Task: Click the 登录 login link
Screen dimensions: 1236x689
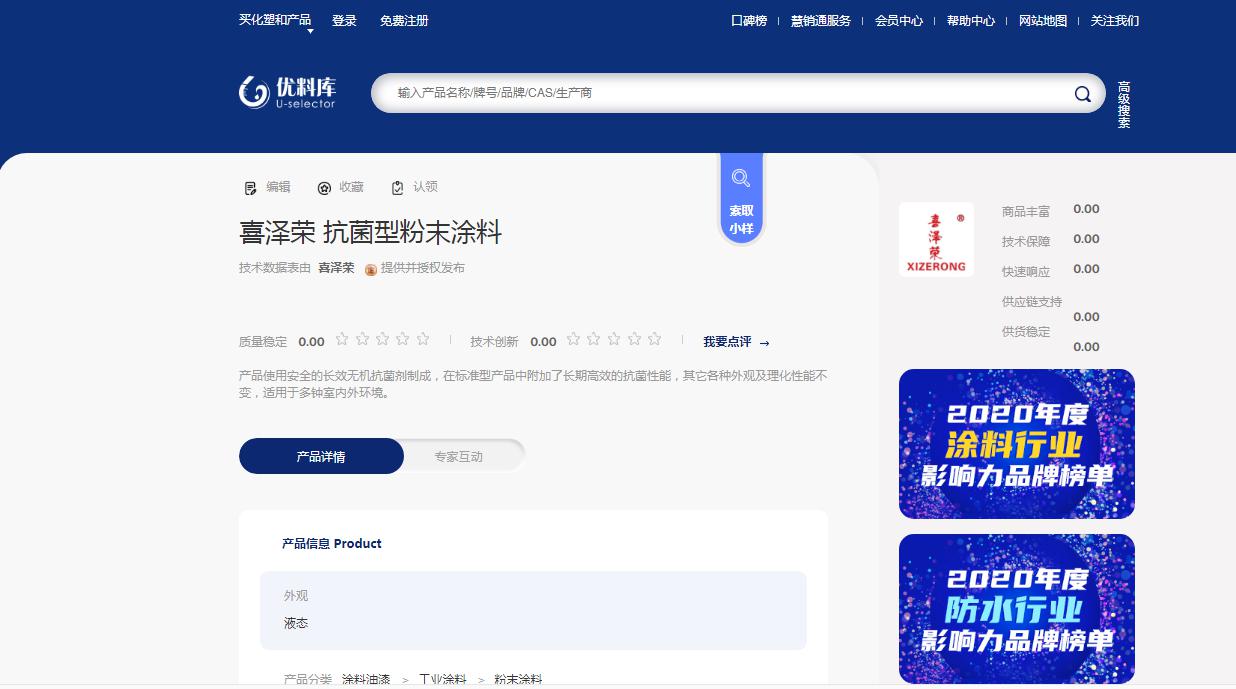Action: (344, 21)
